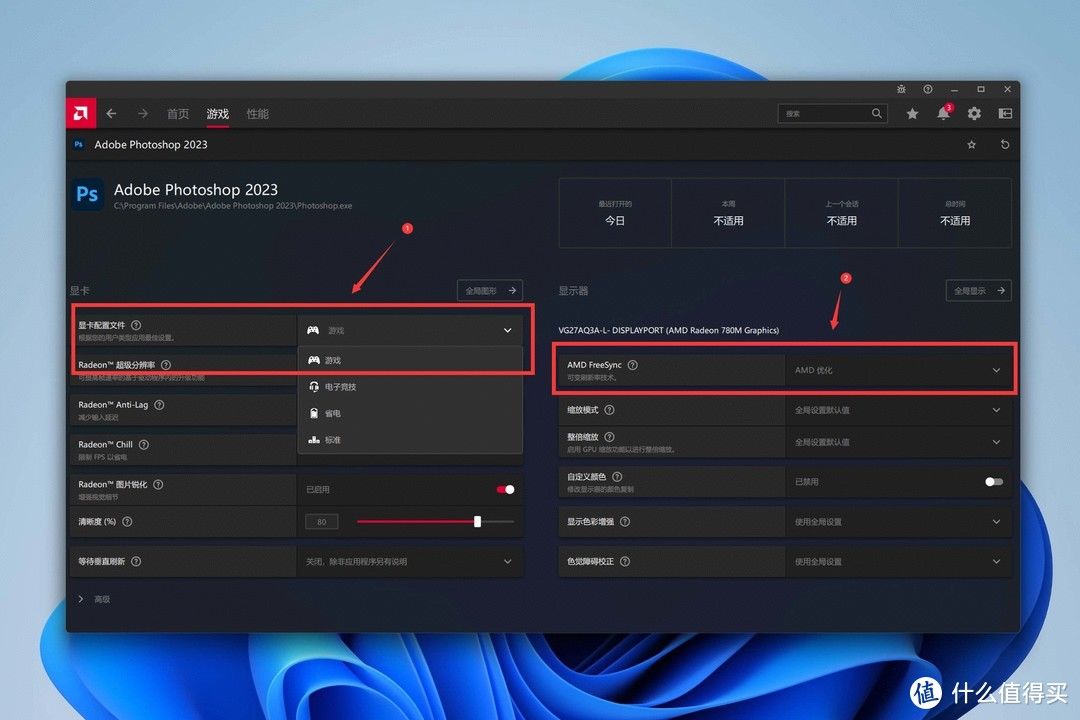Enable the 自定义颜色 switch

point(994,482)
